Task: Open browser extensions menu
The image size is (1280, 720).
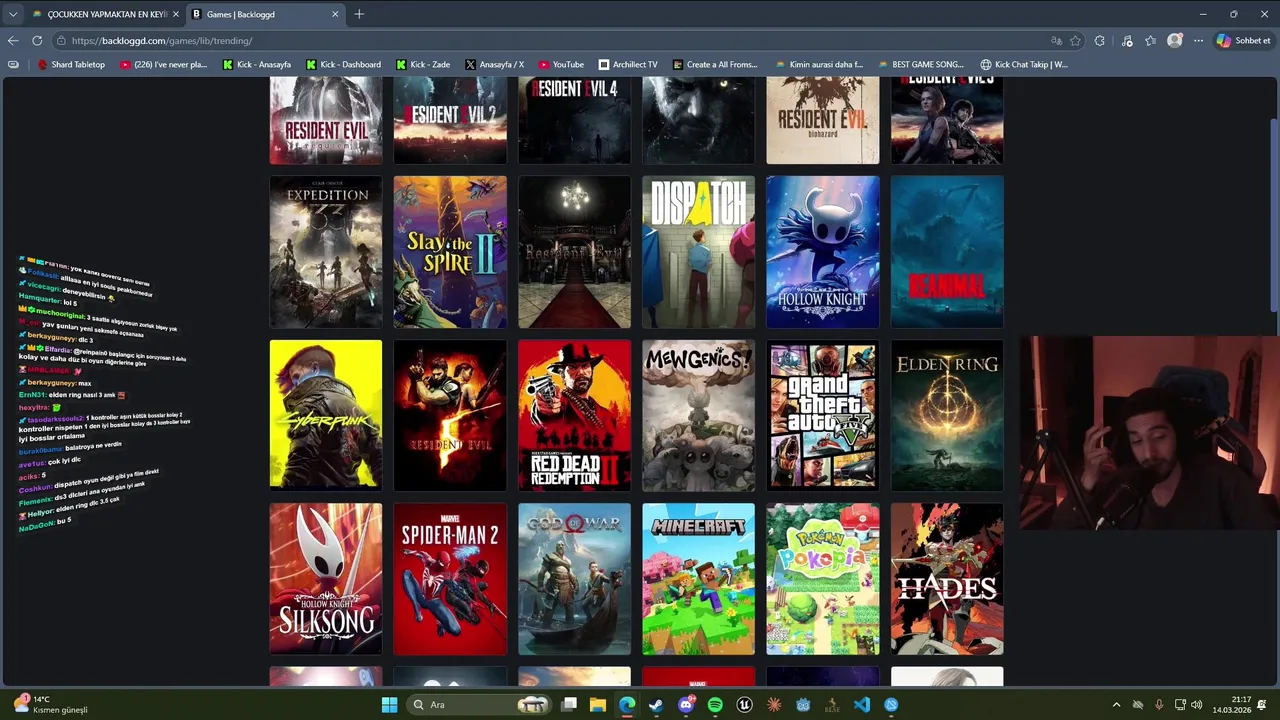Action: (1100, 41)
